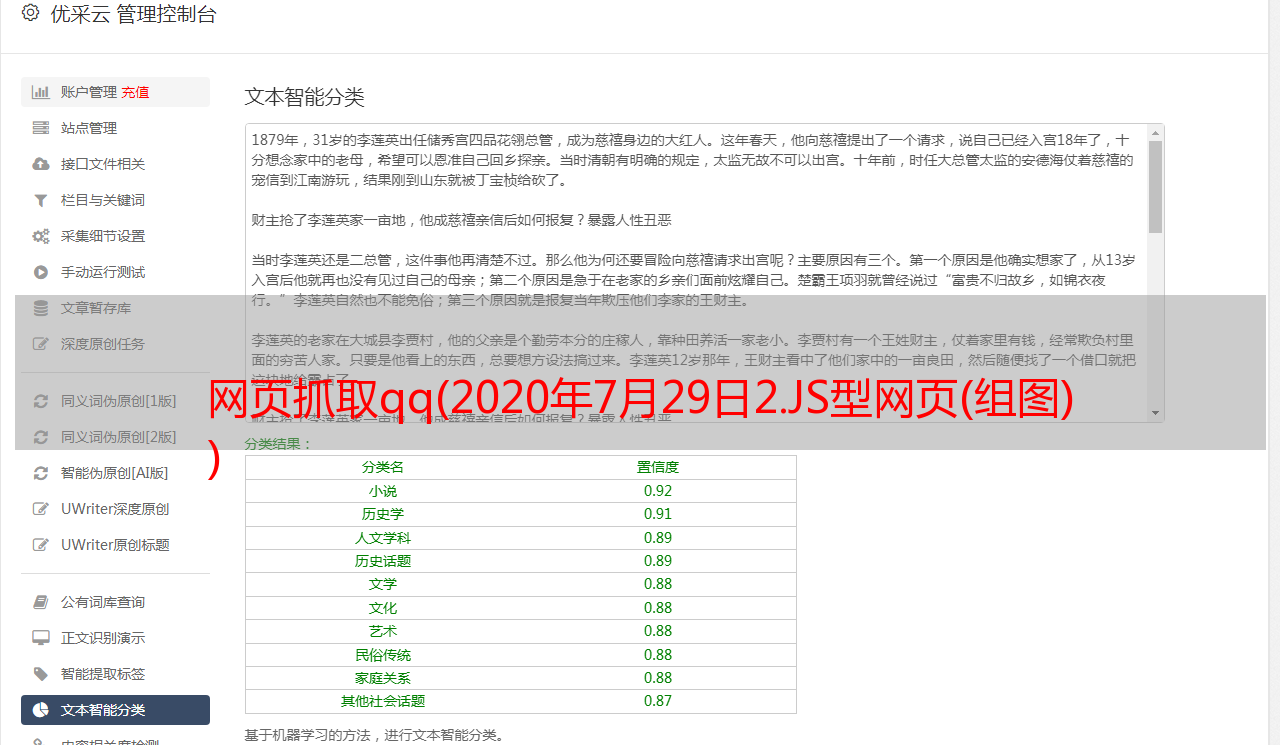Click 优采云 管理控制台 header title

point(133,14)
